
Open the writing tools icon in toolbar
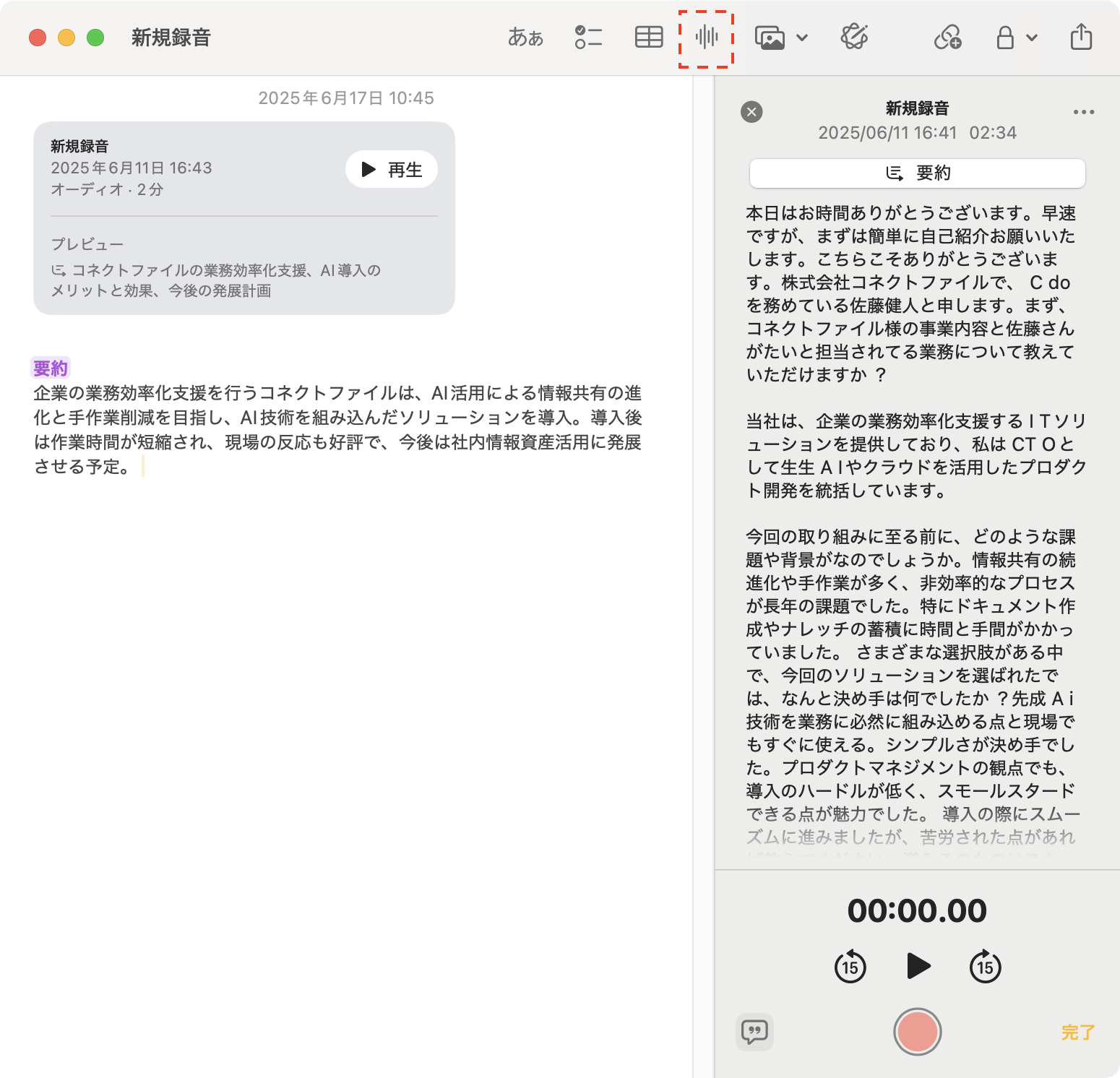point(854,38)
